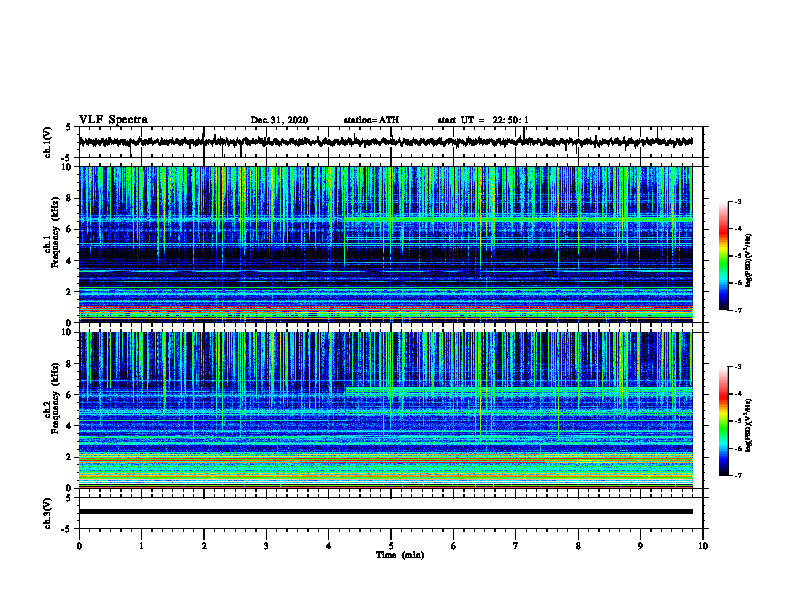Click time axis tick label "1"
This screenshot has width=792, height=612.
[141, 546]
